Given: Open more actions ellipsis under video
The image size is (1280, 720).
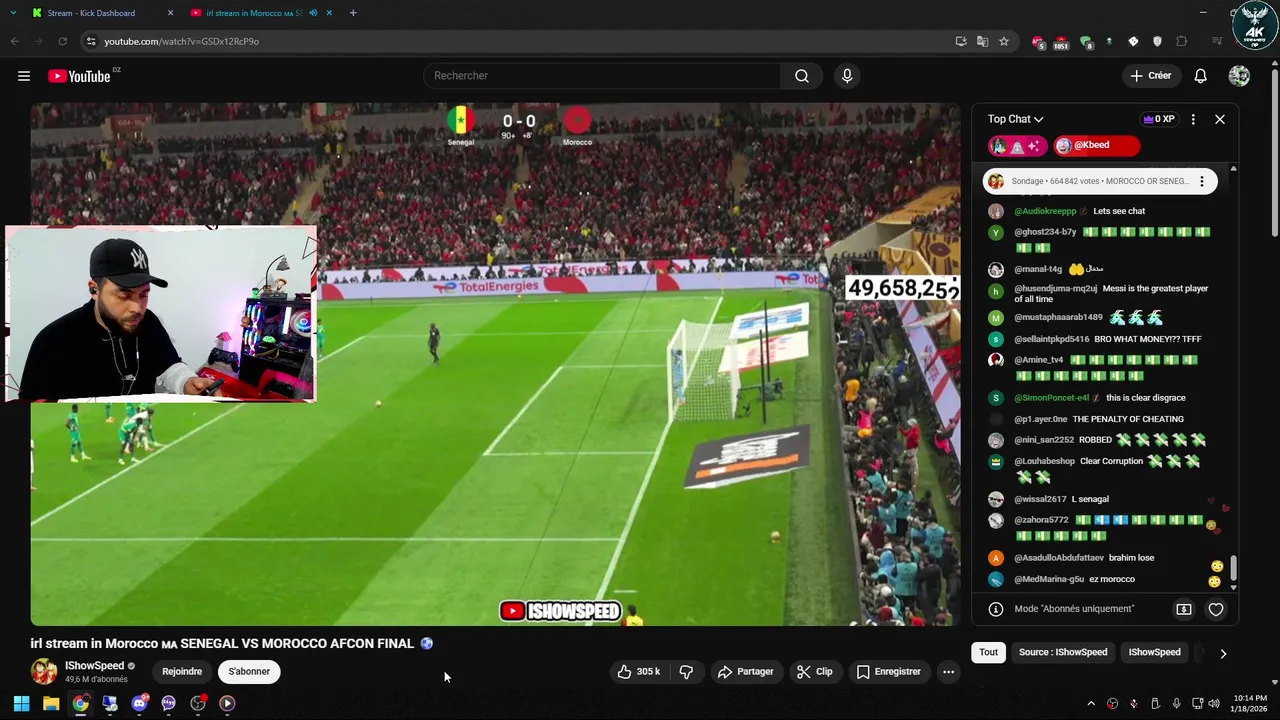Looking at the screenshot, I should pos(948,672).
